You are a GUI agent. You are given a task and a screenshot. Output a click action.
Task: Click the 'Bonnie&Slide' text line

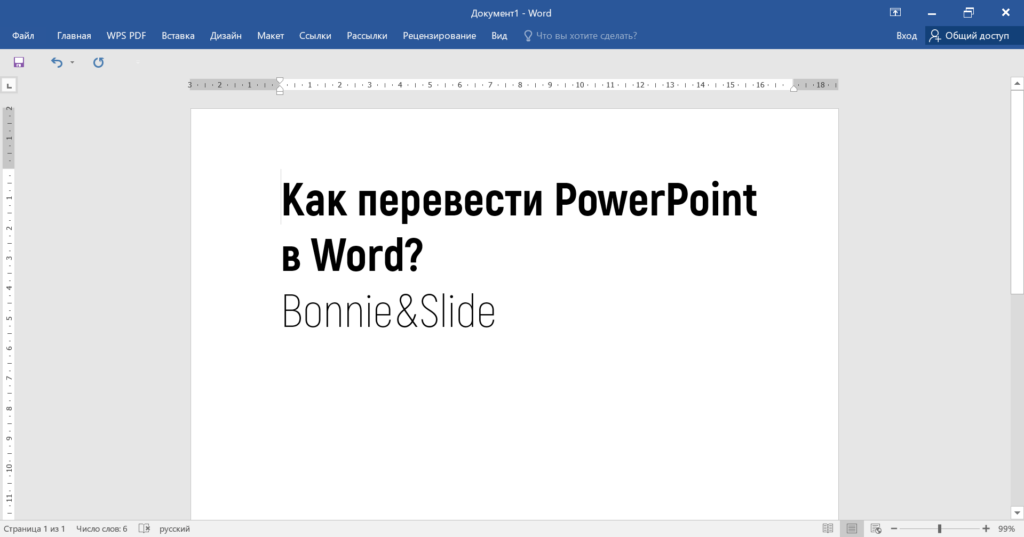[x=389, y=311]
